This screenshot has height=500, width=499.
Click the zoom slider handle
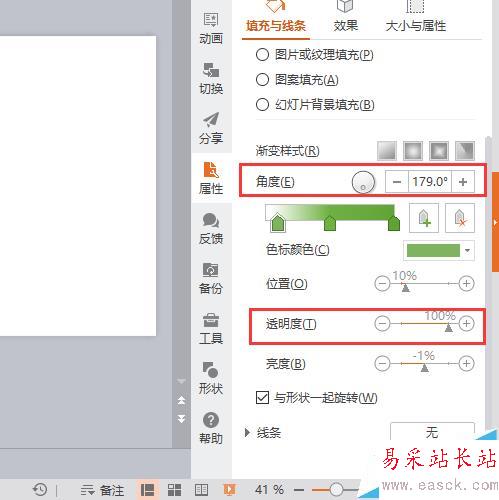click(x=336, y=489)
